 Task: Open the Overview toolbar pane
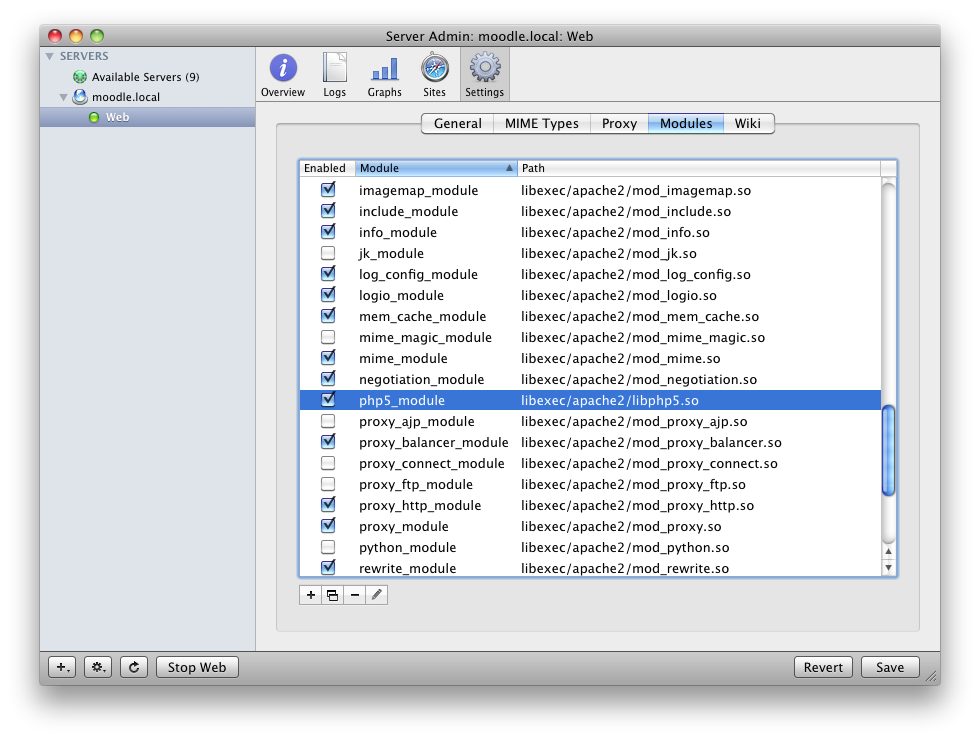click(283, 75)
